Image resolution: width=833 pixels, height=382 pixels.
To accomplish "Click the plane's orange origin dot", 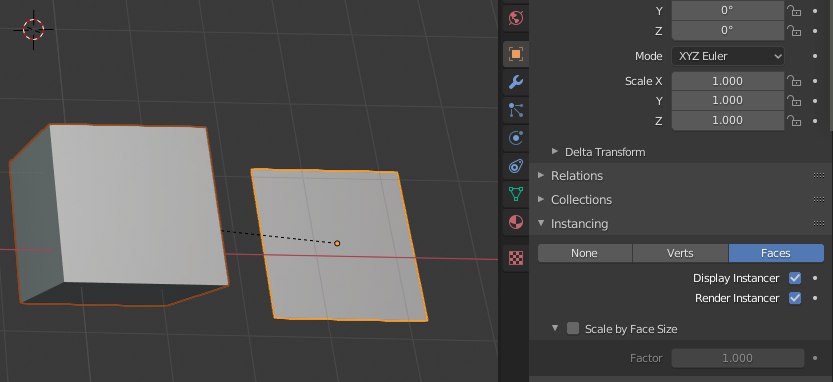I will point(337,243).
